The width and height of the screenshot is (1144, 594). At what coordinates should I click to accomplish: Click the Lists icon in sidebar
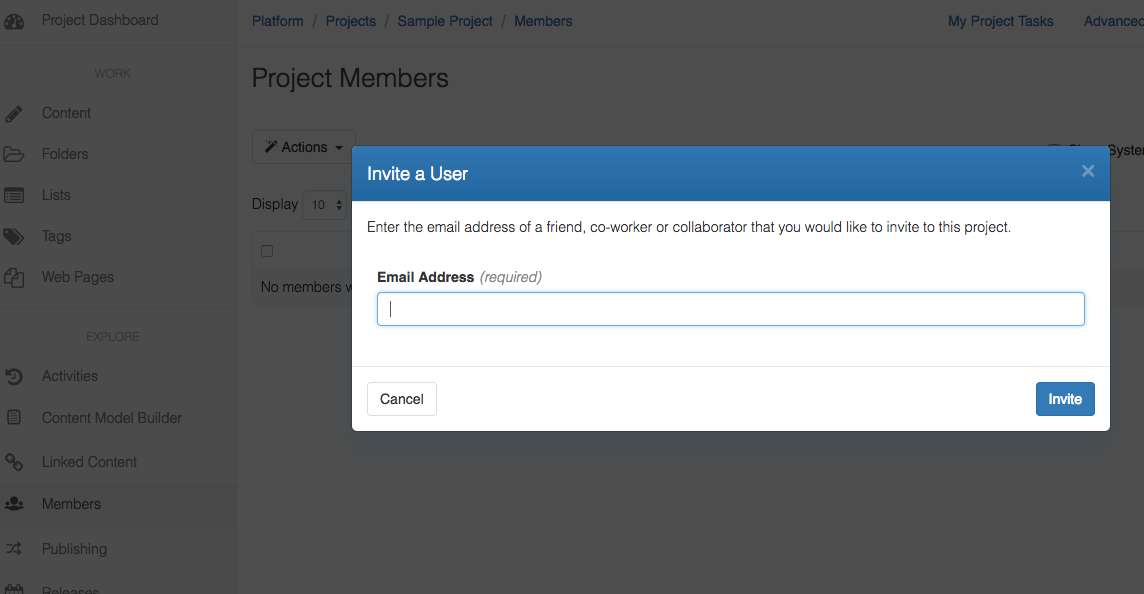coord(14,196)
